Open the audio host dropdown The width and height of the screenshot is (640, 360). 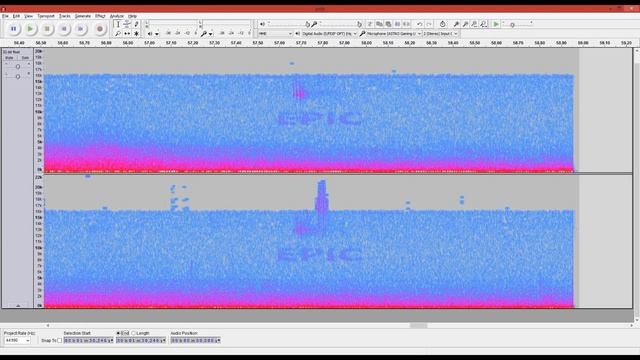(275, 33)
